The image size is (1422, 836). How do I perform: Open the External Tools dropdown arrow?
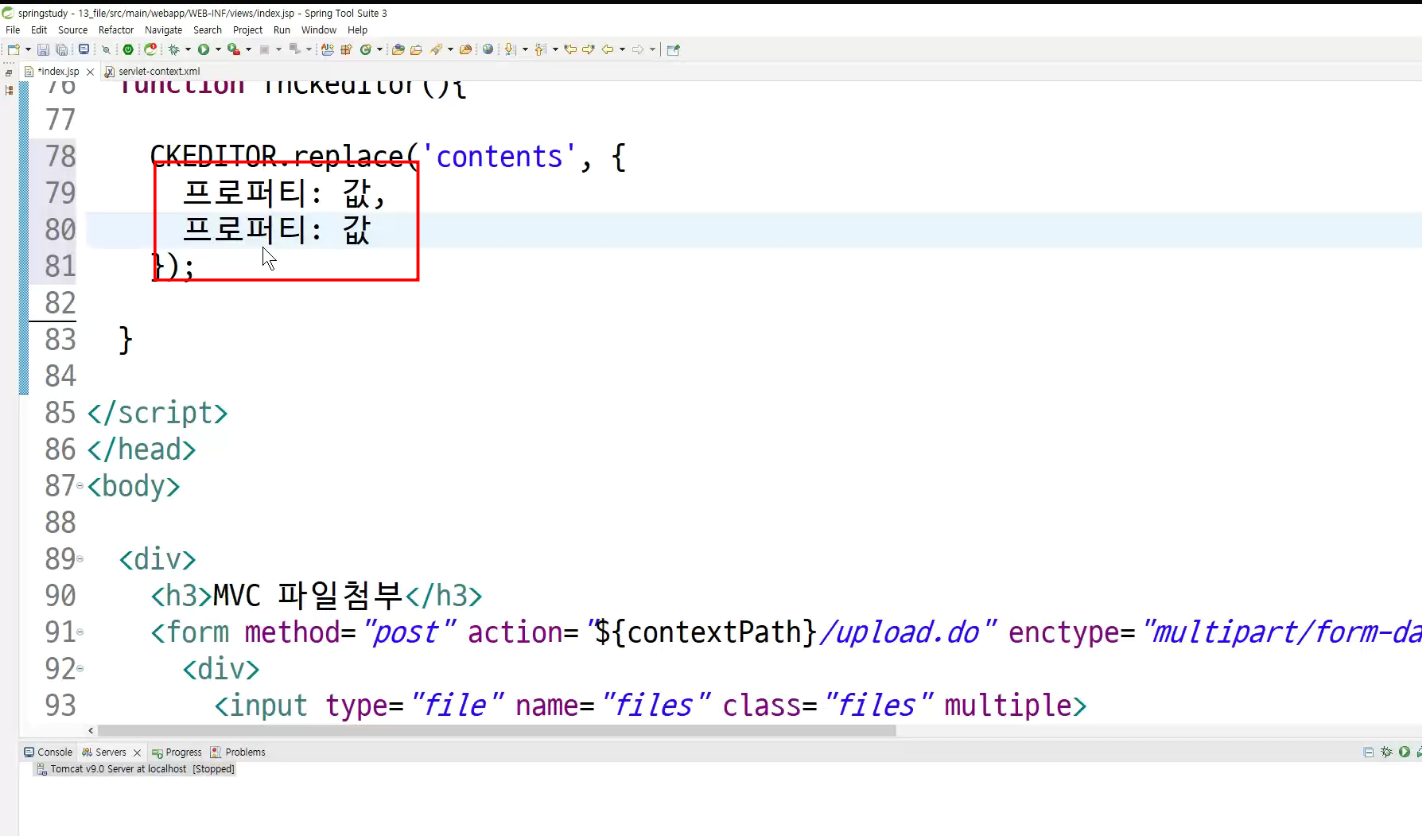pyautogui.click(x=247, y=49)
